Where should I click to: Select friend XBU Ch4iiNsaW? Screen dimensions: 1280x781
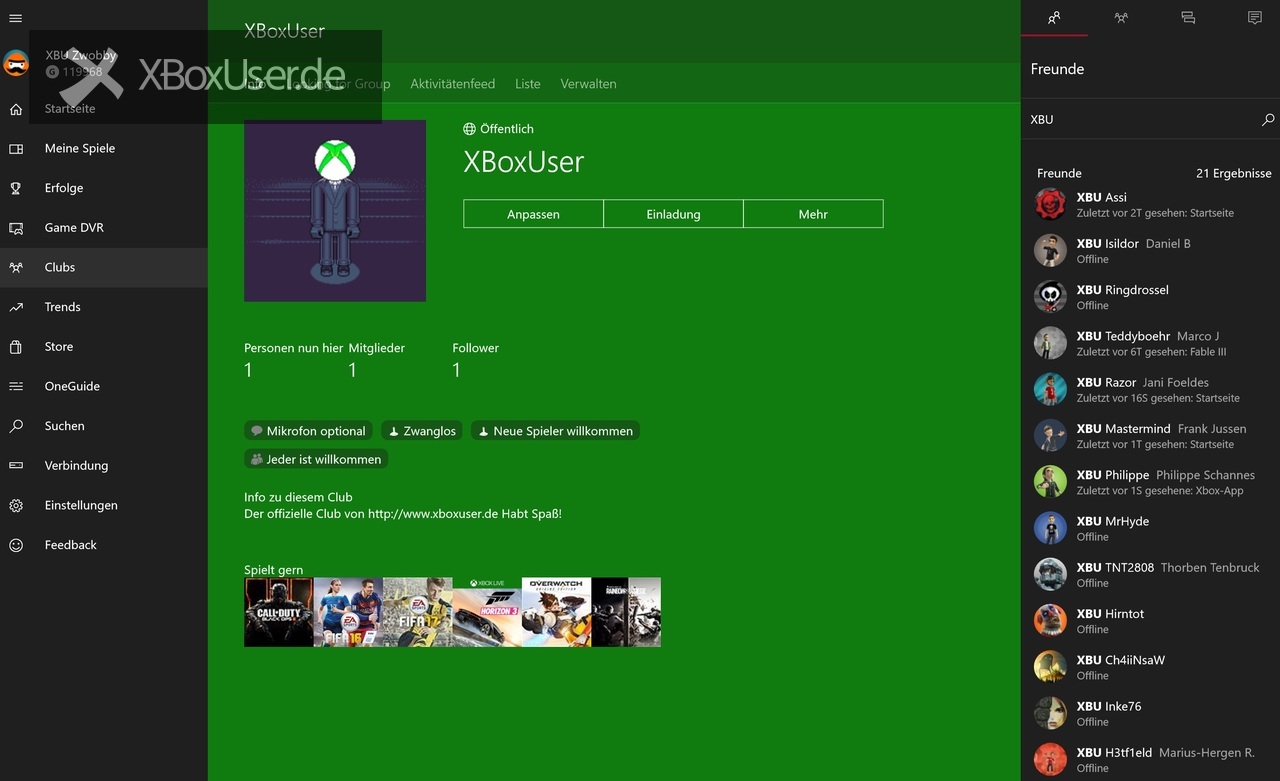pos(1150,667)
